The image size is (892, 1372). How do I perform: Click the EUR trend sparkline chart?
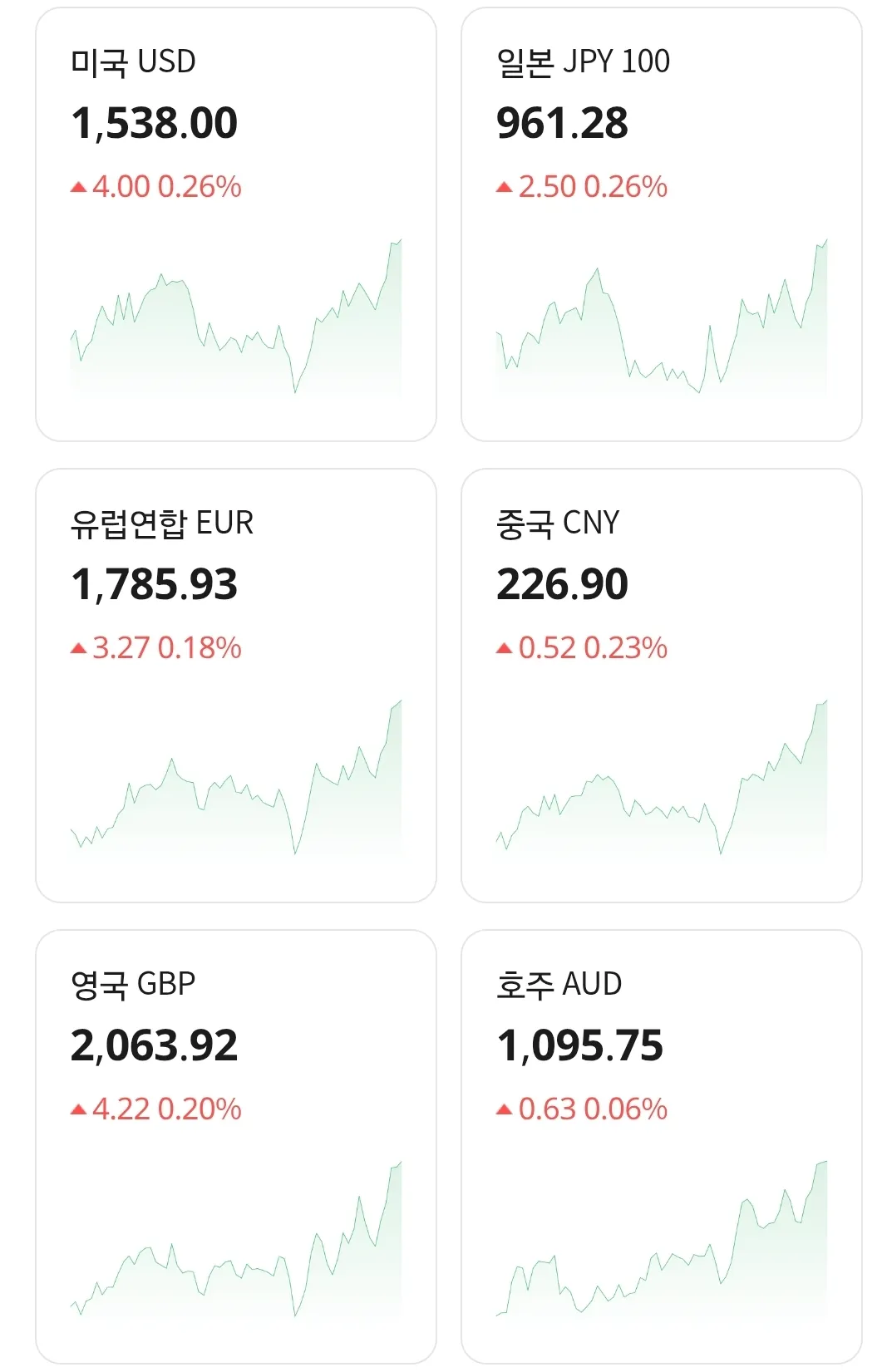[236, 778]
